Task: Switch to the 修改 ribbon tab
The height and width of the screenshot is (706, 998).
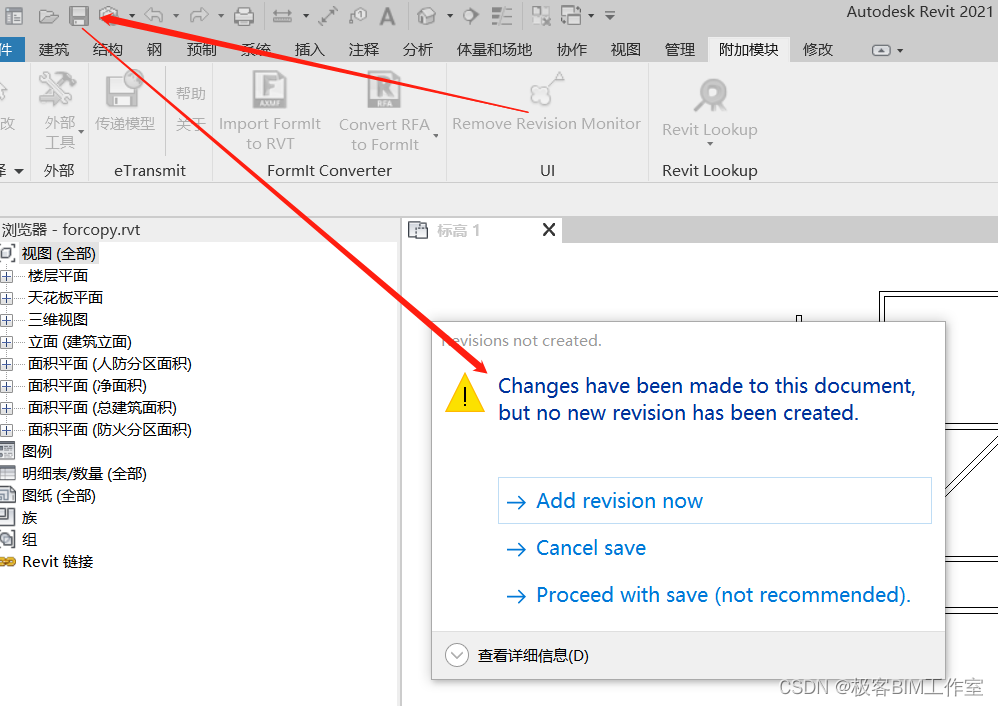Action: [x=818, y=50]
